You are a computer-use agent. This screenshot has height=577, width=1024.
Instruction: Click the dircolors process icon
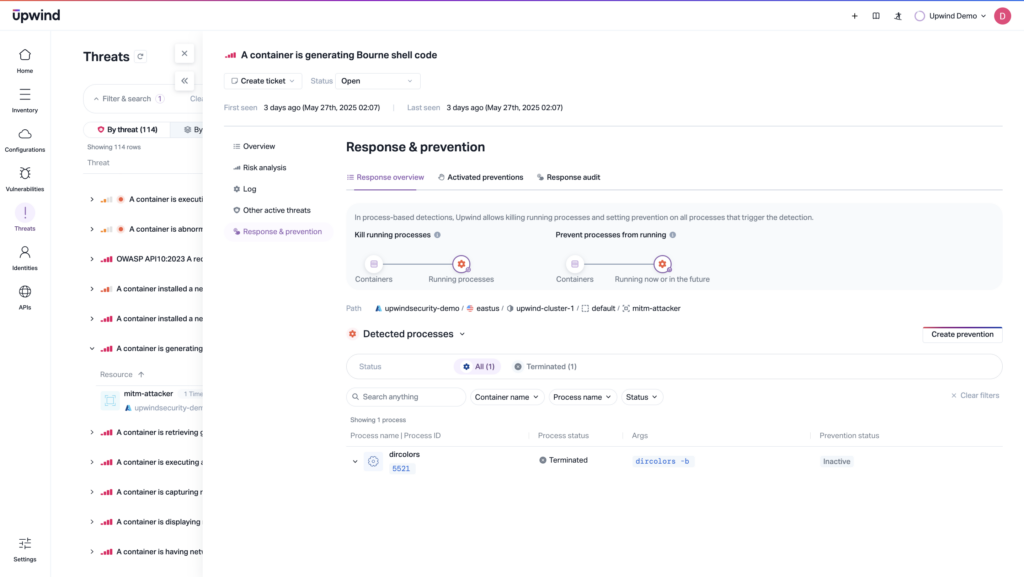pyautogui.click(x=374, y=461)
